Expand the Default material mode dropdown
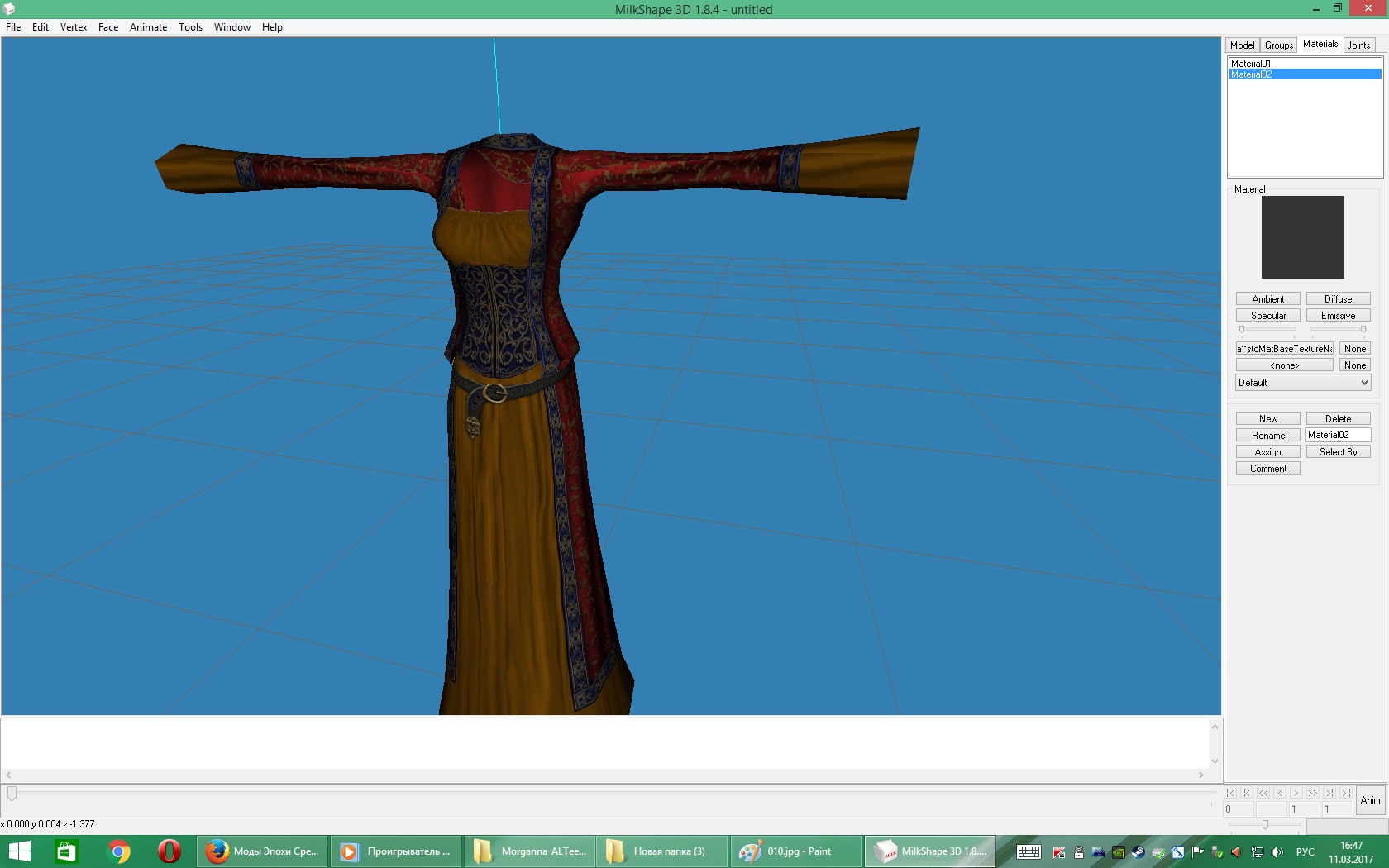Screen dimensions: 1389x868 tap(1303, 383)
